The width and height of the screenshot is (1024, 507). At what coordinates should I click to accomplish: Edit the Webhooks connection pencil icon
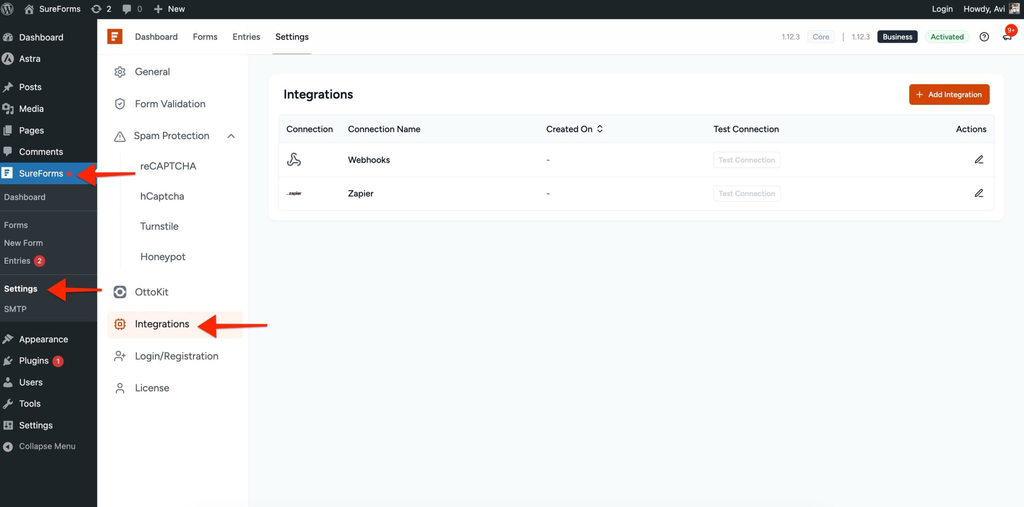(978, 159)
